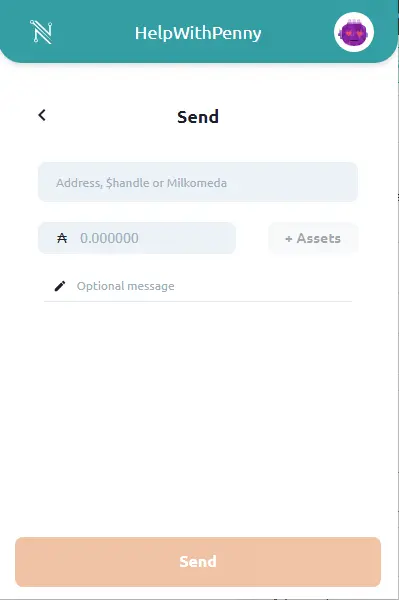This screenshot has height=600, width=399.
Task: Click the orange Send button at bottom
Action: coord(198,562)
